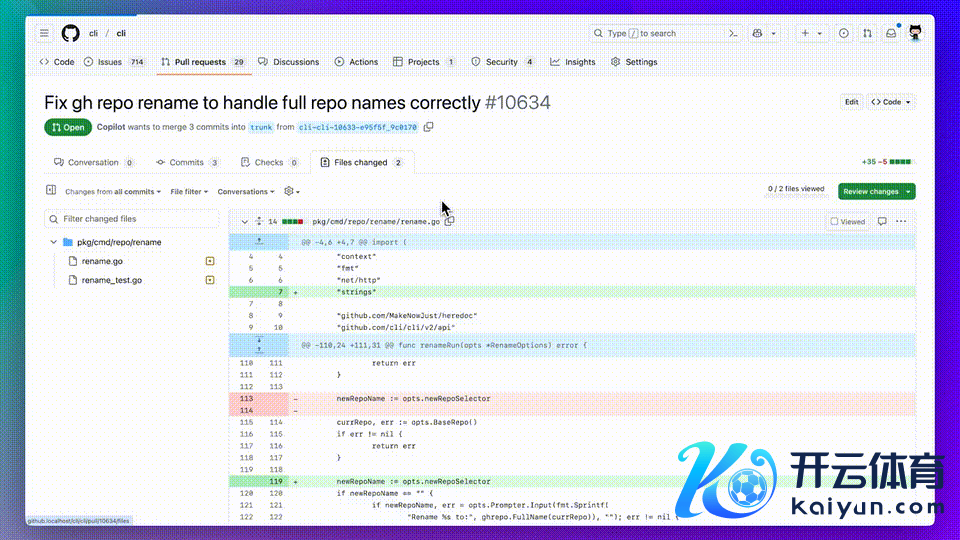Open the command palette icon
Image resolution: width=960 pixels, height=540 pixels.
(x=734, y=33)
